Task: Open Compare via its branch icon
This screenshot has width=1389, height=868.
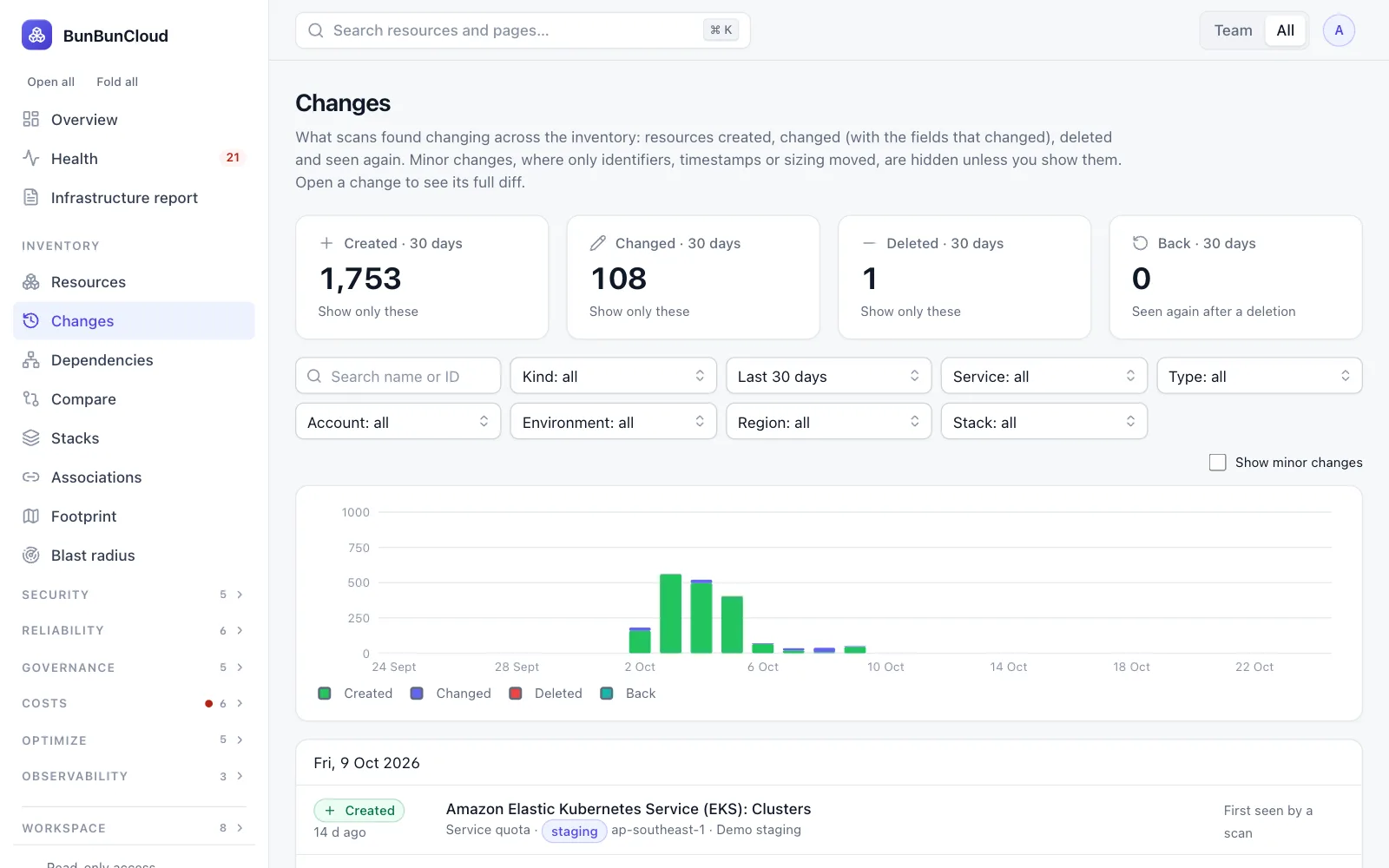Action: coord(31,398)
